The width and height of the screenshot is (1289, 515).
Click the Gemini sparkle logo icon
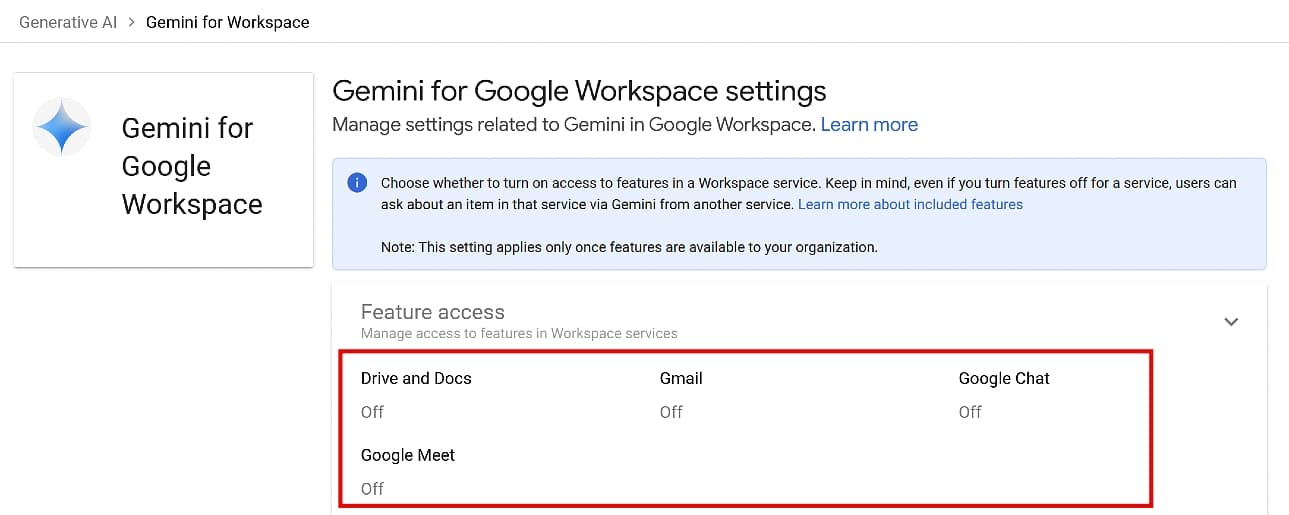click(x=62, y=127)
